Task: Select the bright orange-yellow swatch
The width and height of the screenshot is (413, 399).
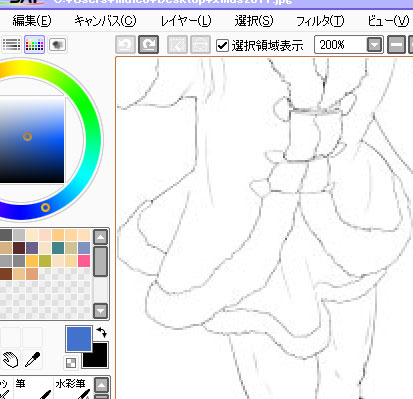Action: (x=32, y=261)
